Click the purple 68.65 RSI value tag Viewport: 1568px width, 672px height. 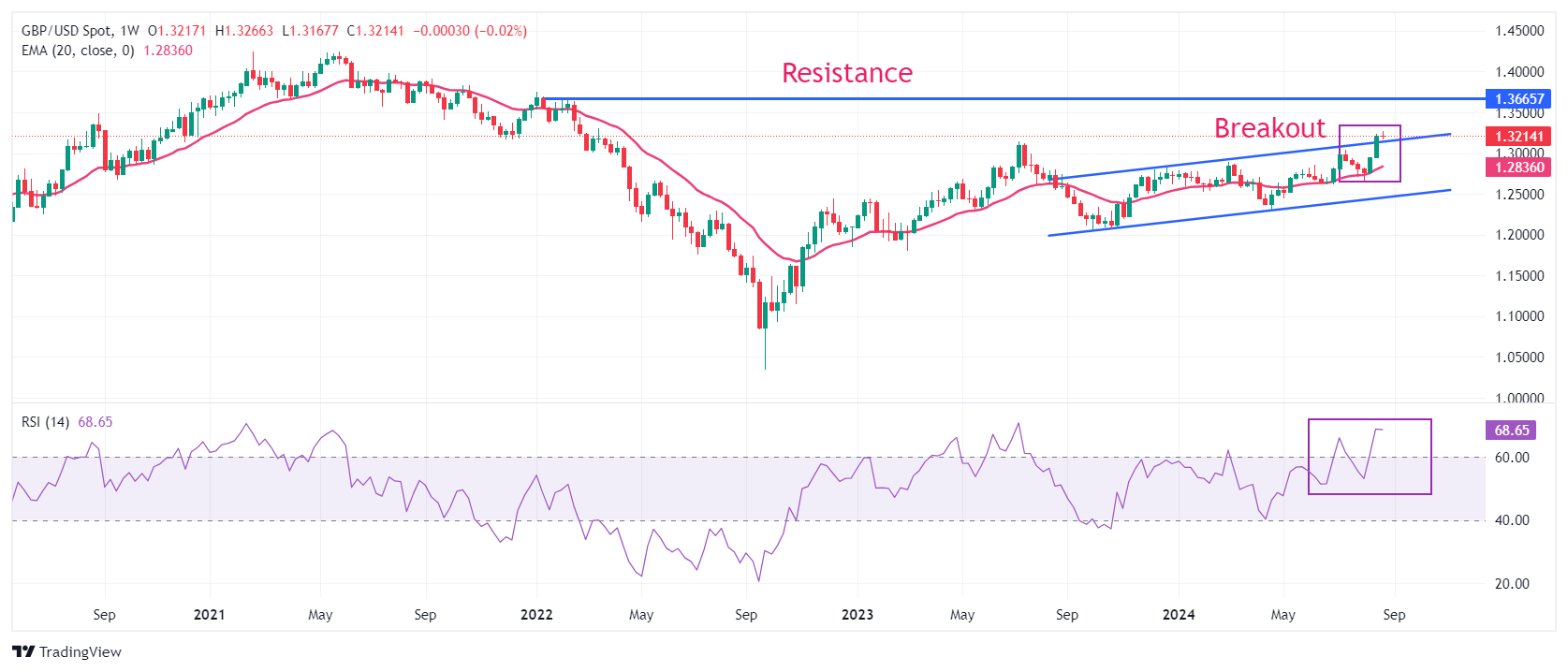pyautogui.click(x=1511, y=431)
